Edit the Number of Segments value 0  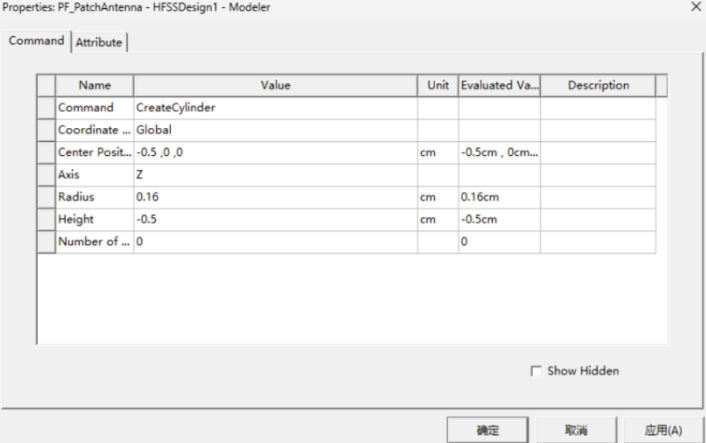(x=275, y=242)
